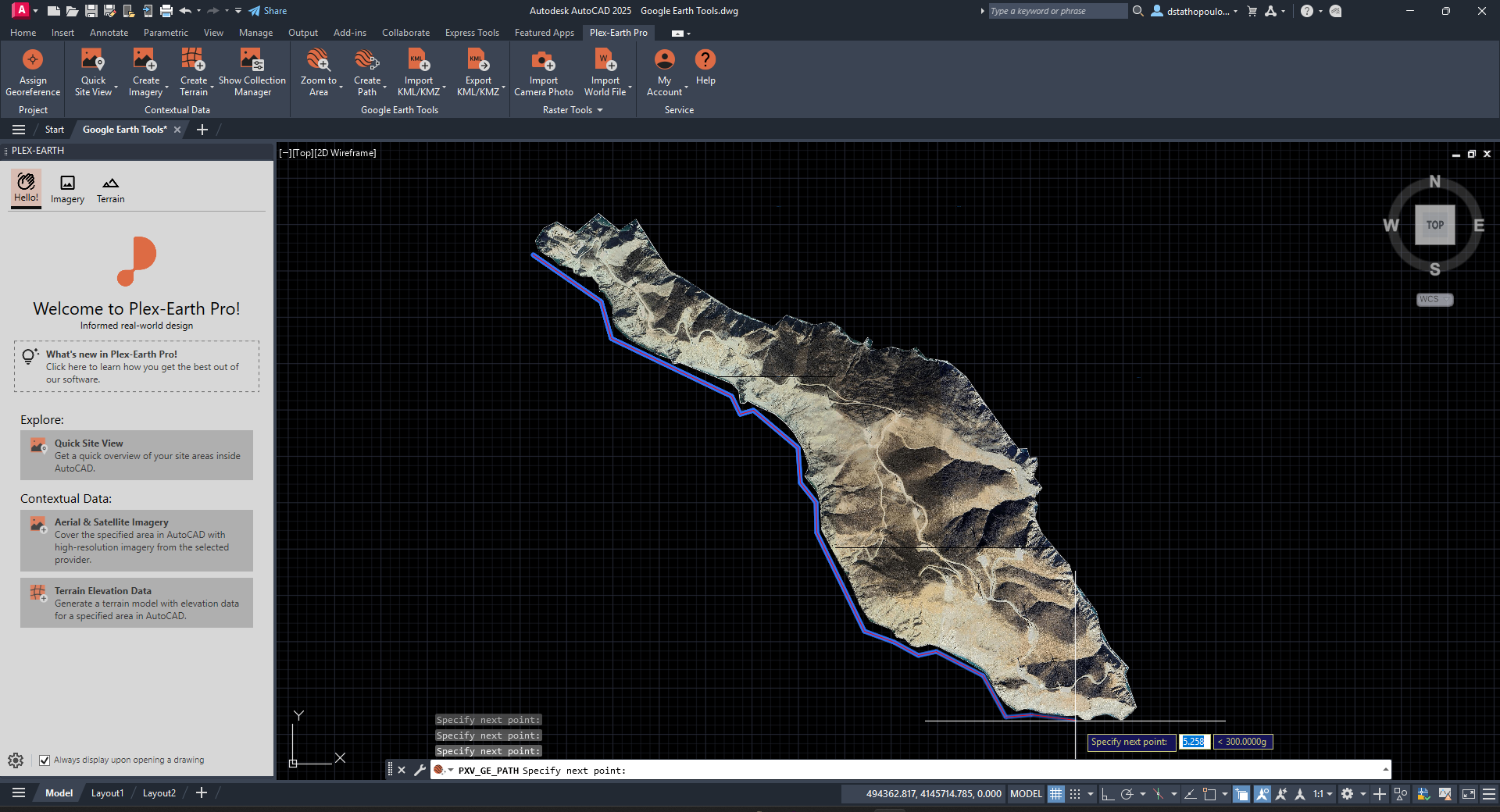Click Quick Site View card under Explore
This screenshot has width=1500, height=812.
[137, 455]
